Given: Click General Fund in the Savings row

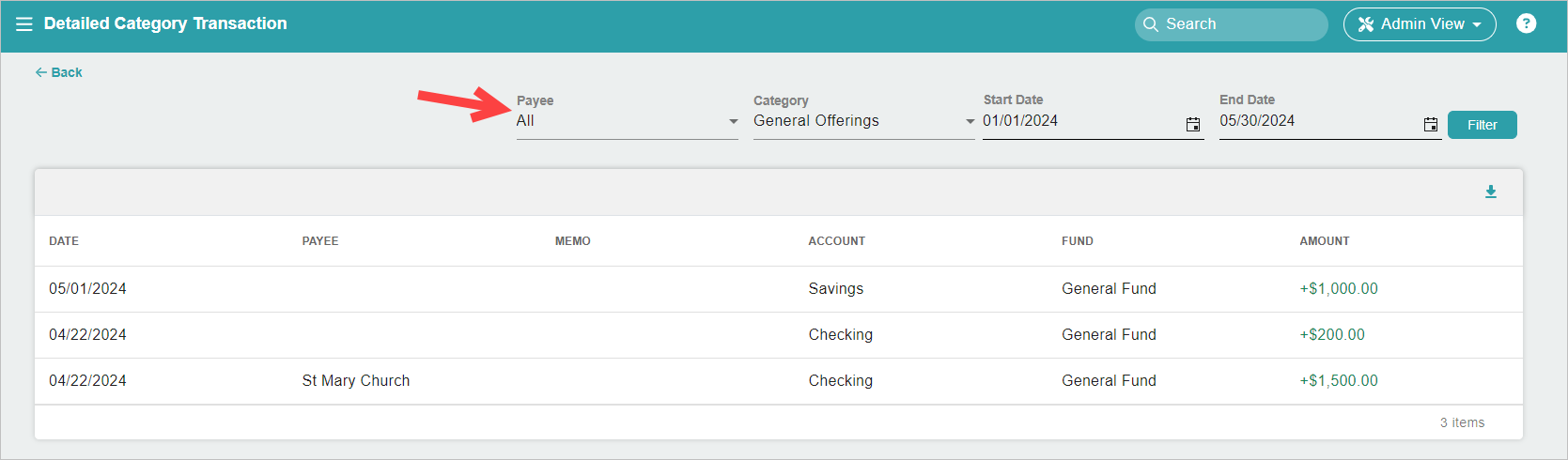Looking at the screenshot, I should (x=1109, y=289).
